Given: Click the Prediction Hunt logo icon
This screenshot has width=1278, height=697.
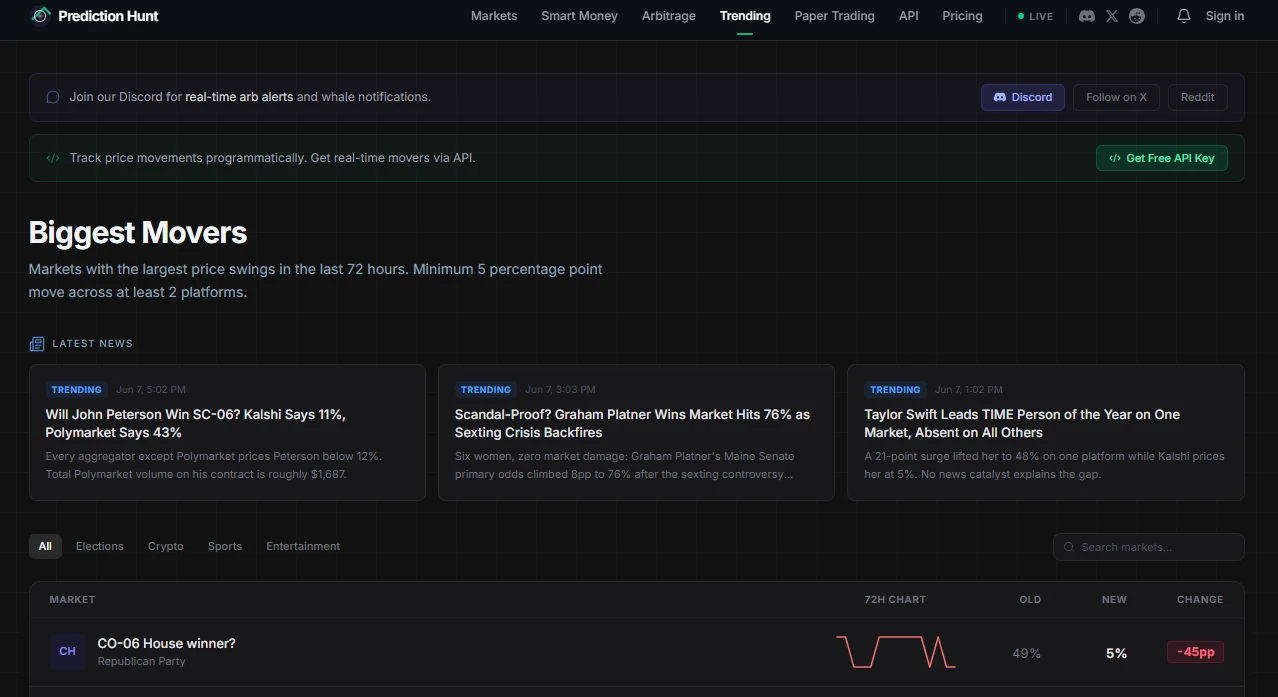Looking at the screenshot, I should [x=40, y=16].
